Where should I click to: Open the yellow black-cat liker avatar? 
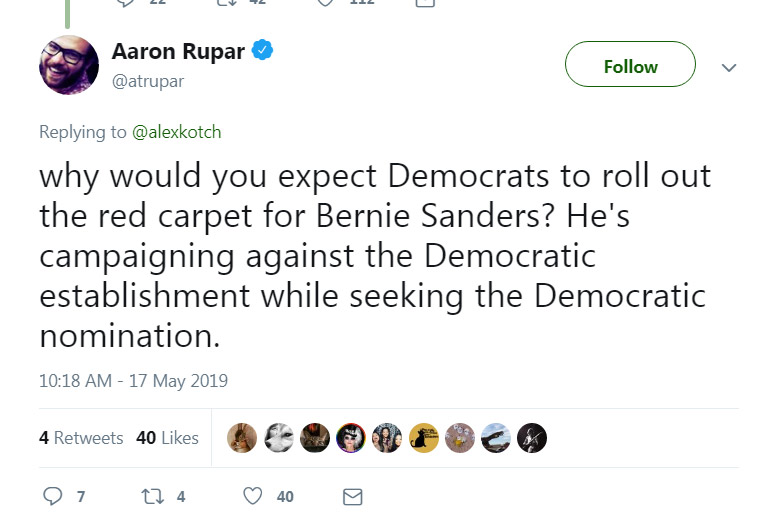[x=423, y=438]
